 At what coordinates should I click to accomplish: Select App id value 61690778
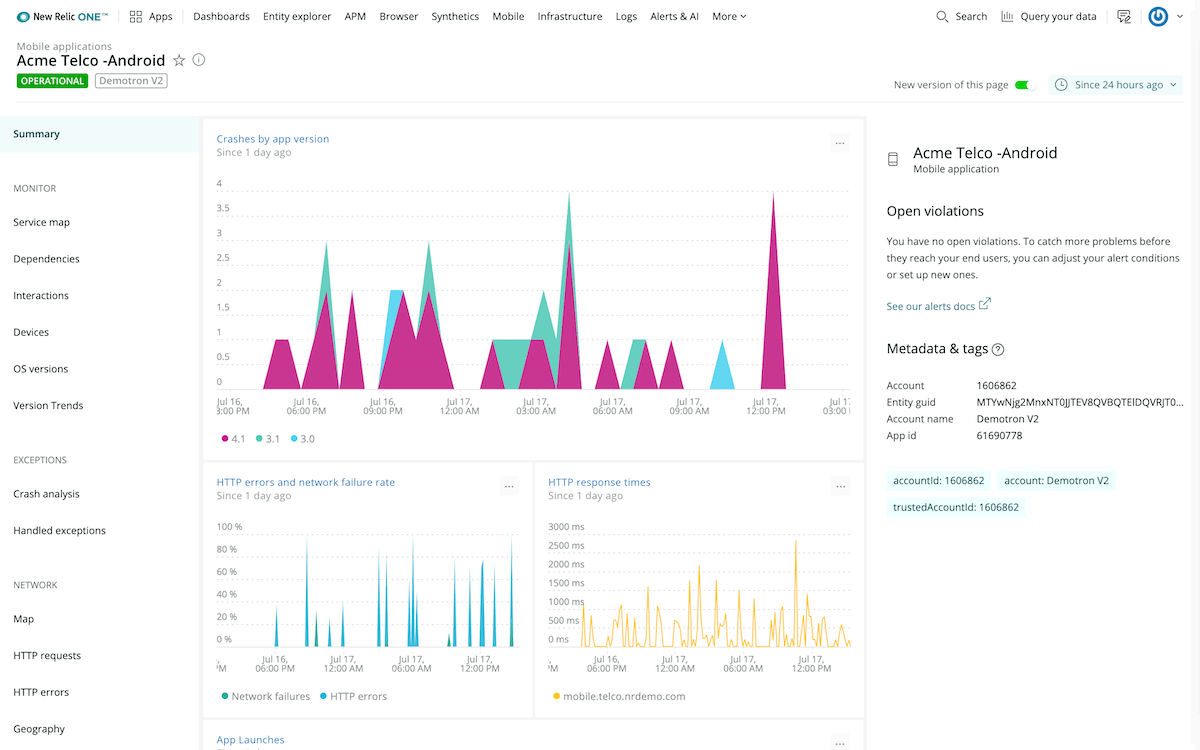pos(999,436)
